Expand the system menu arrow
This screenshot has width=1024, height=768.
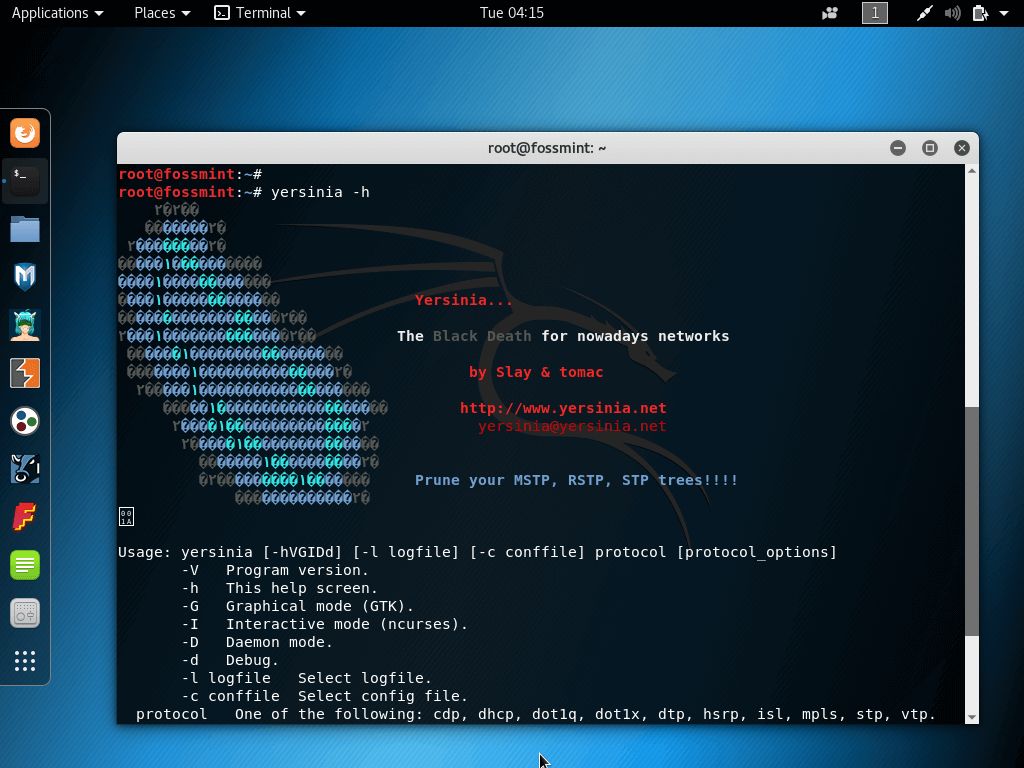coord(1004,13)
